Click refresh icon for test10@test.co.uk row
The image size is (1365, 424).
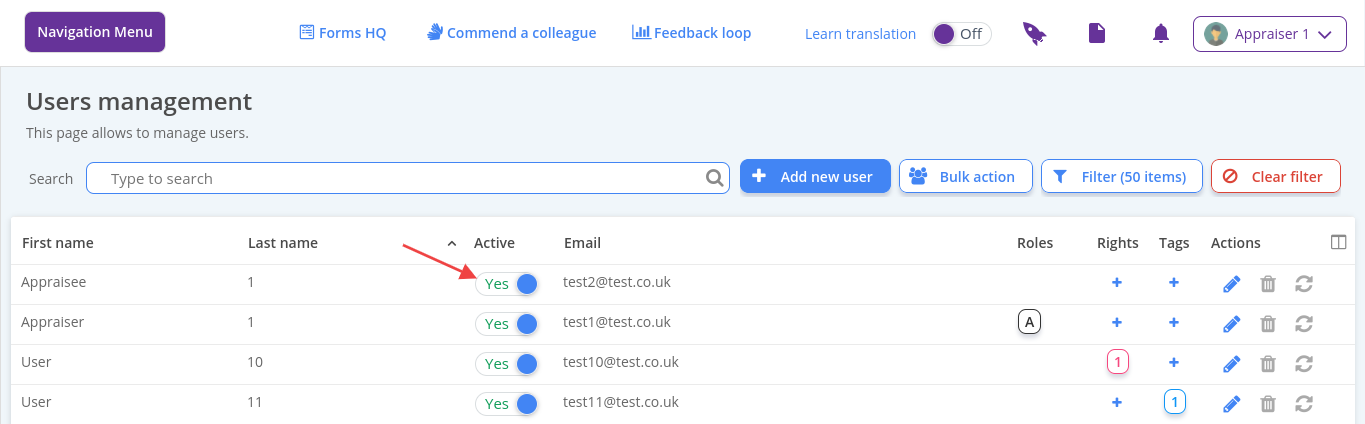pos(1303,364)
